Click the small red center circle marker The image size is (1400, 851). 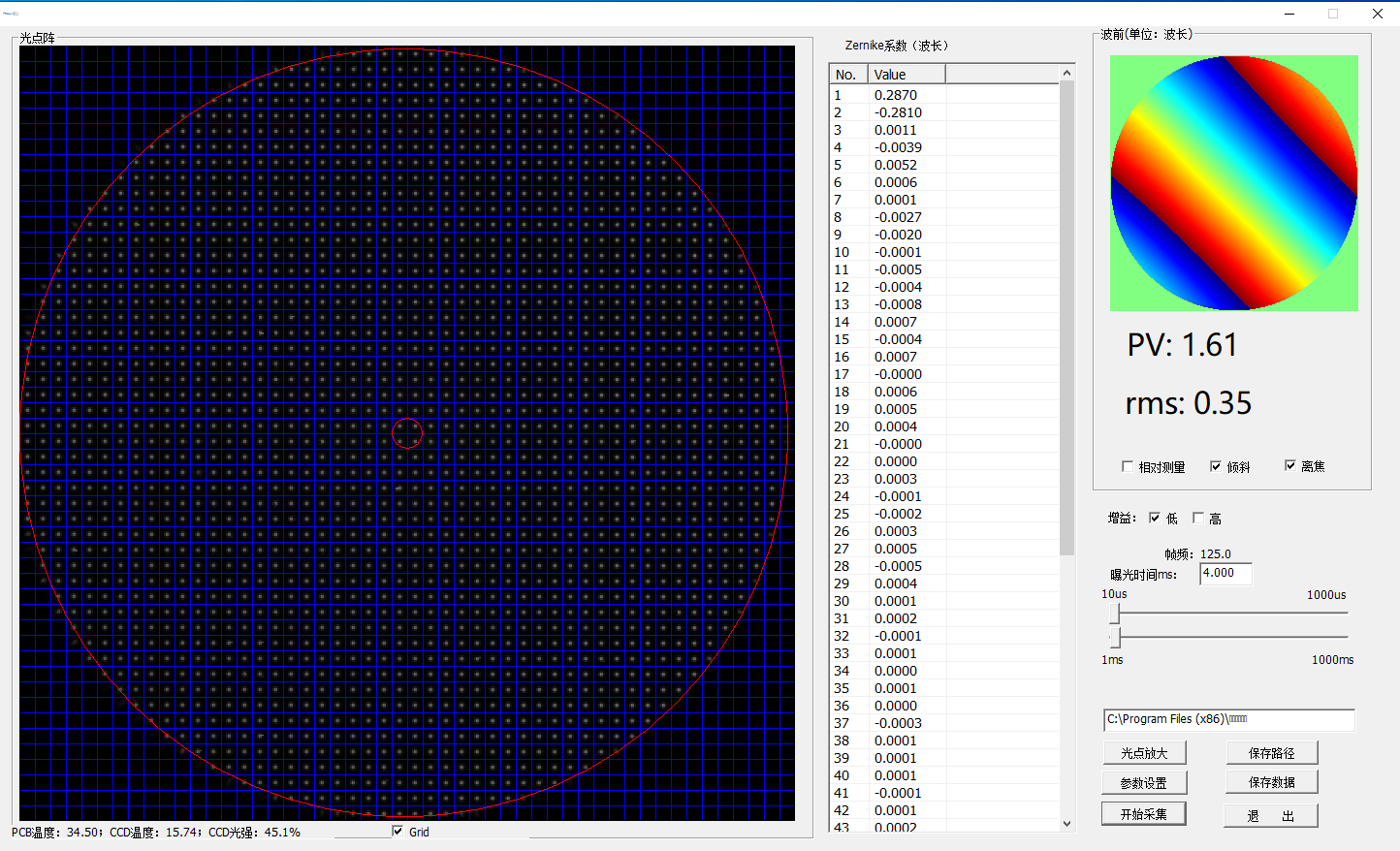click(x=406, y=433)
